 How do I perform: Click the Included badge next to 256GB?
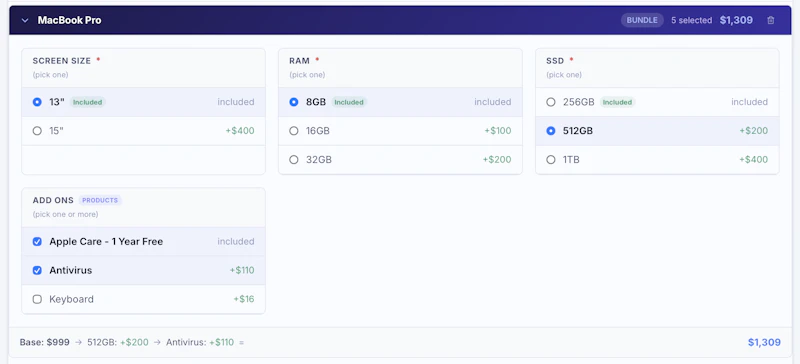617,102
